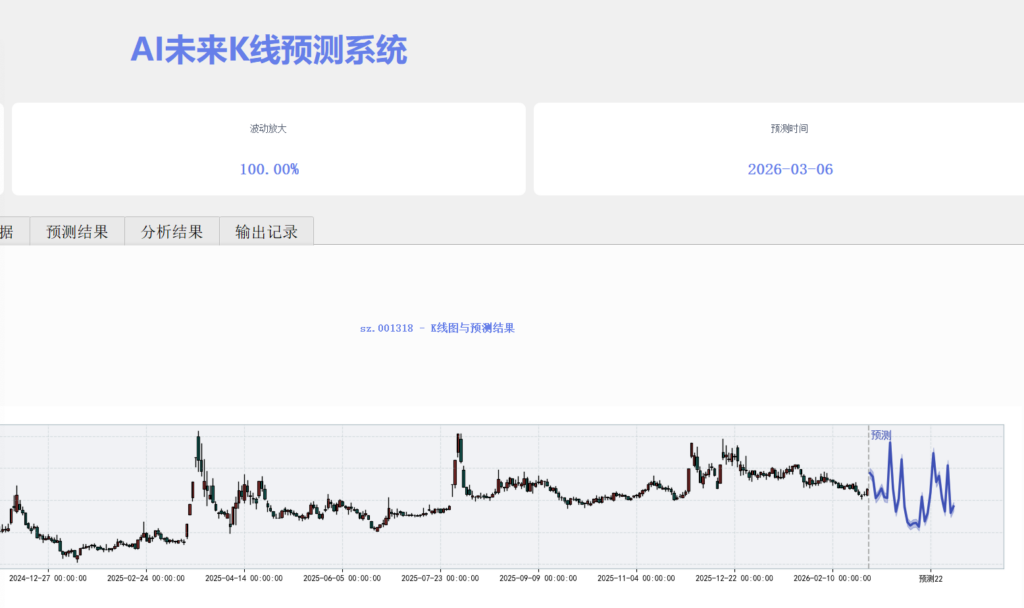Click the 2026-03-06 prediction date value
This screenshot has width=1024, height=608.
[790, 169]
